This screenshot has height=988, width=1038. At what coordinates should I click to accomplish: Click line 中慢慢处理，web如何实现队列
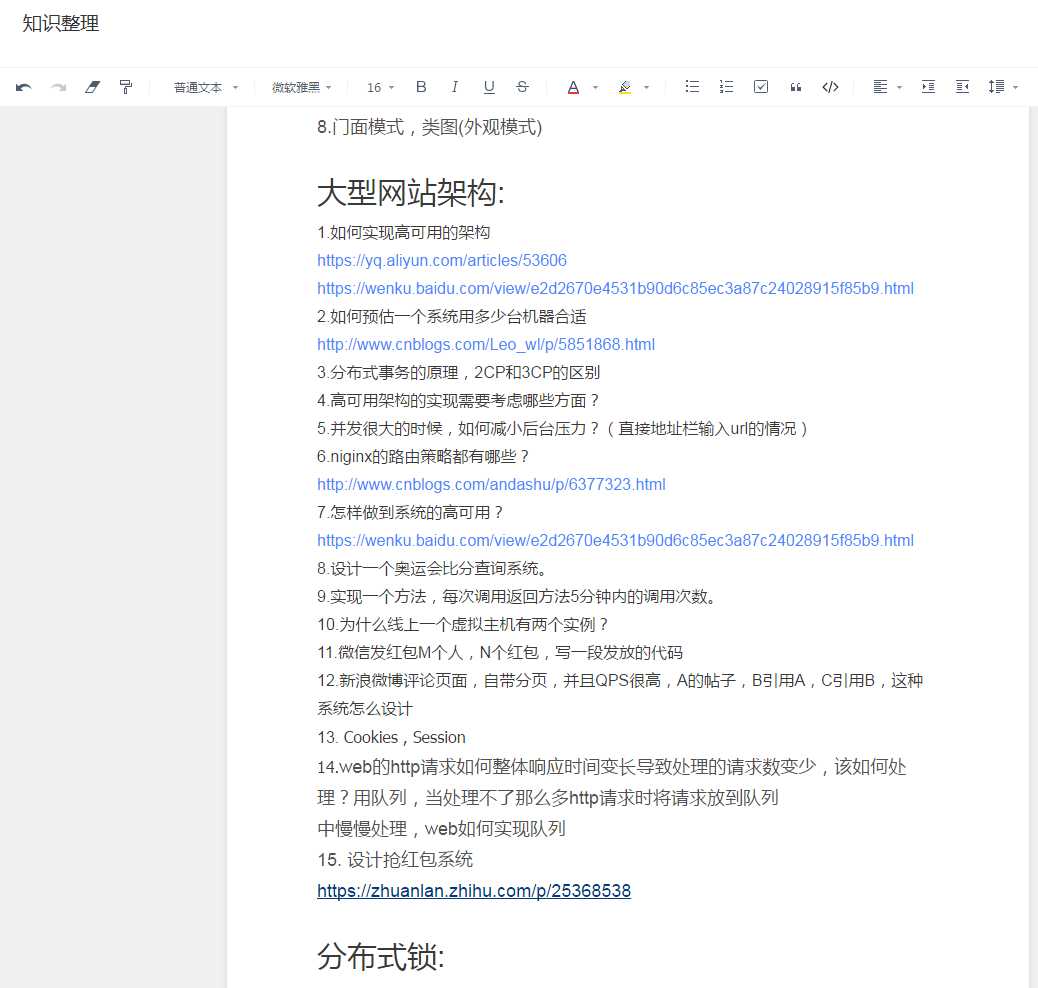pos(442,829)
